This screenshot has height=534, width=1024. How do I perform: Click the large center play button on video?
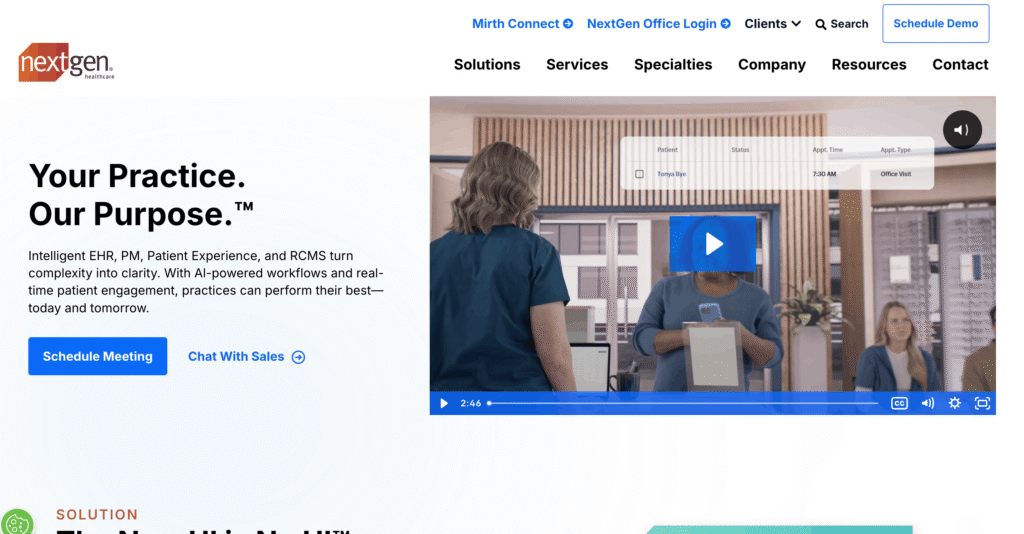coord(712,243)
